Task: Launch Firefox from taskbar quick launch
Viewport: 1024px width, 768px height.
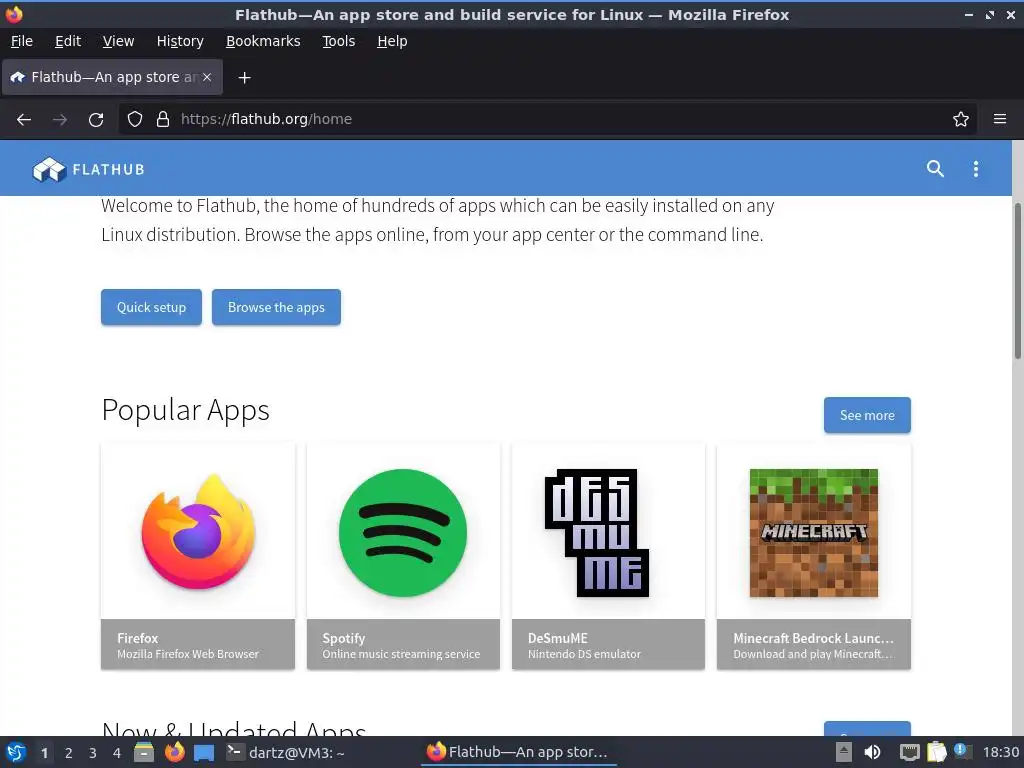Action: click(x=174, y=752)
